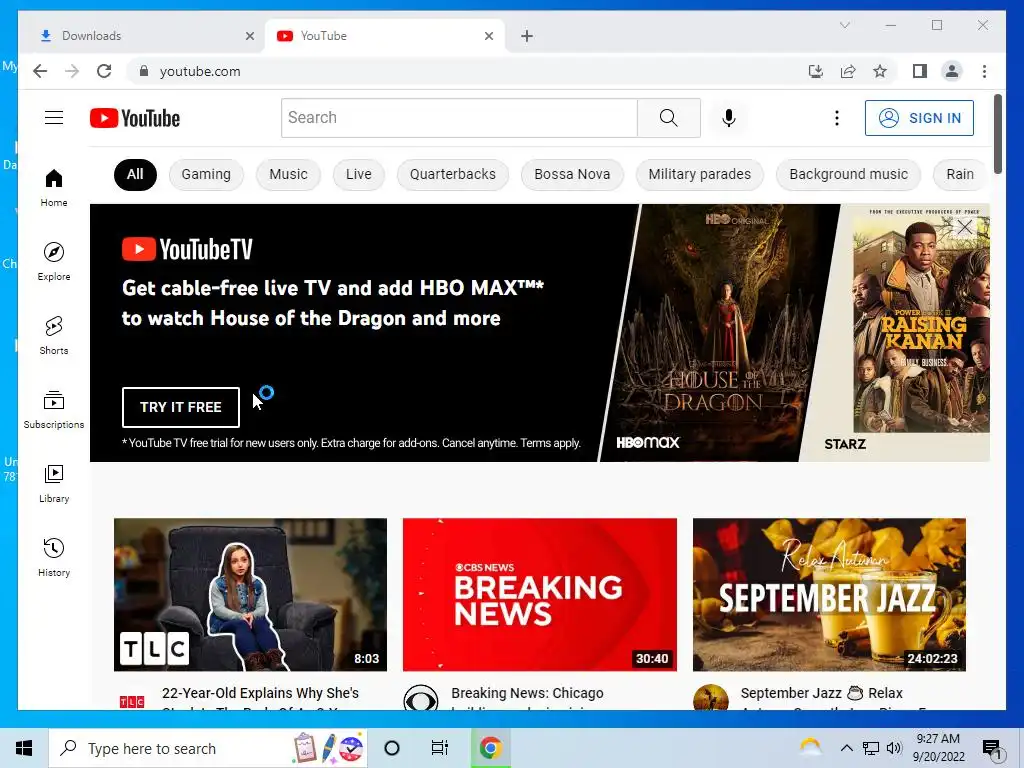Screen dimensions: 1024x768
Task: Switch to the Downloads tab
Action: click(x=142, y=36)
